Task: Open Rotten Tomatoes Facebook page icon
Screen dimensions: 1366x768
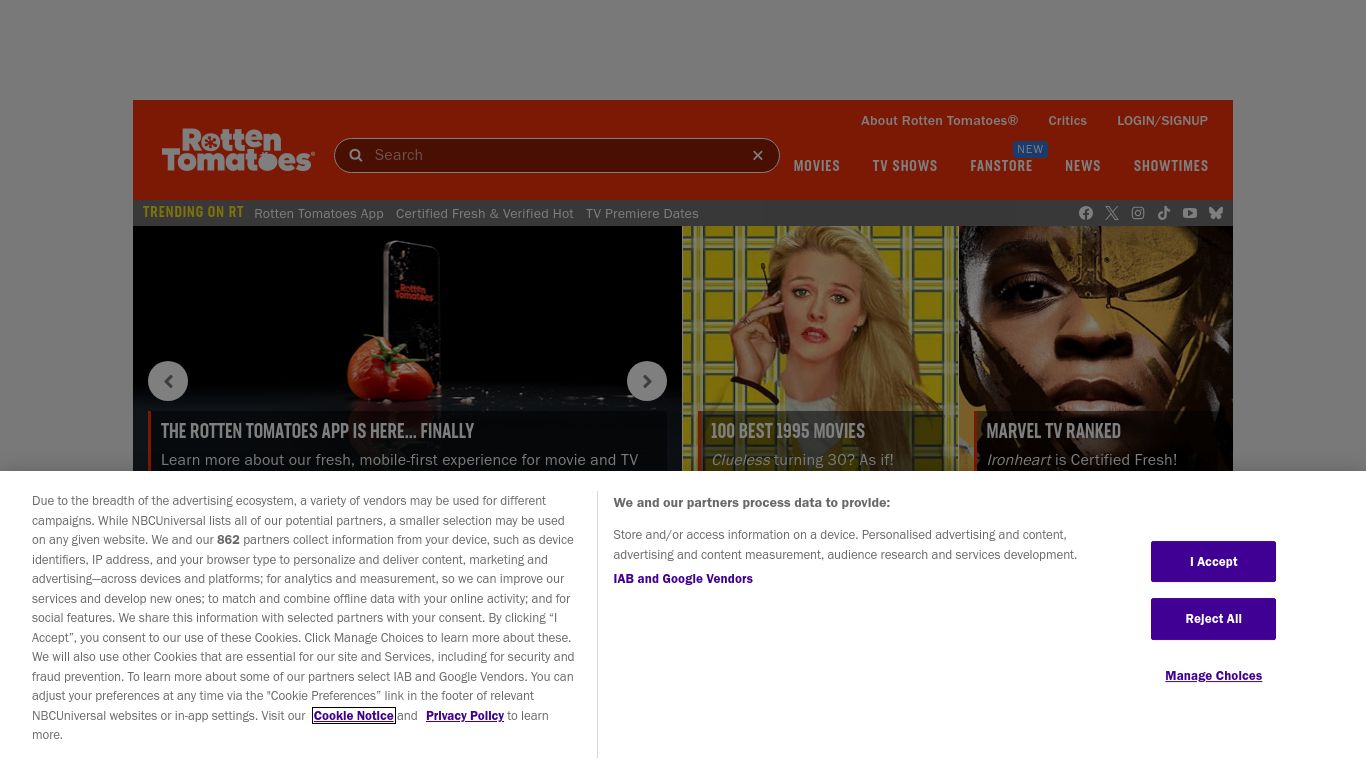Action: point(1086,213)
